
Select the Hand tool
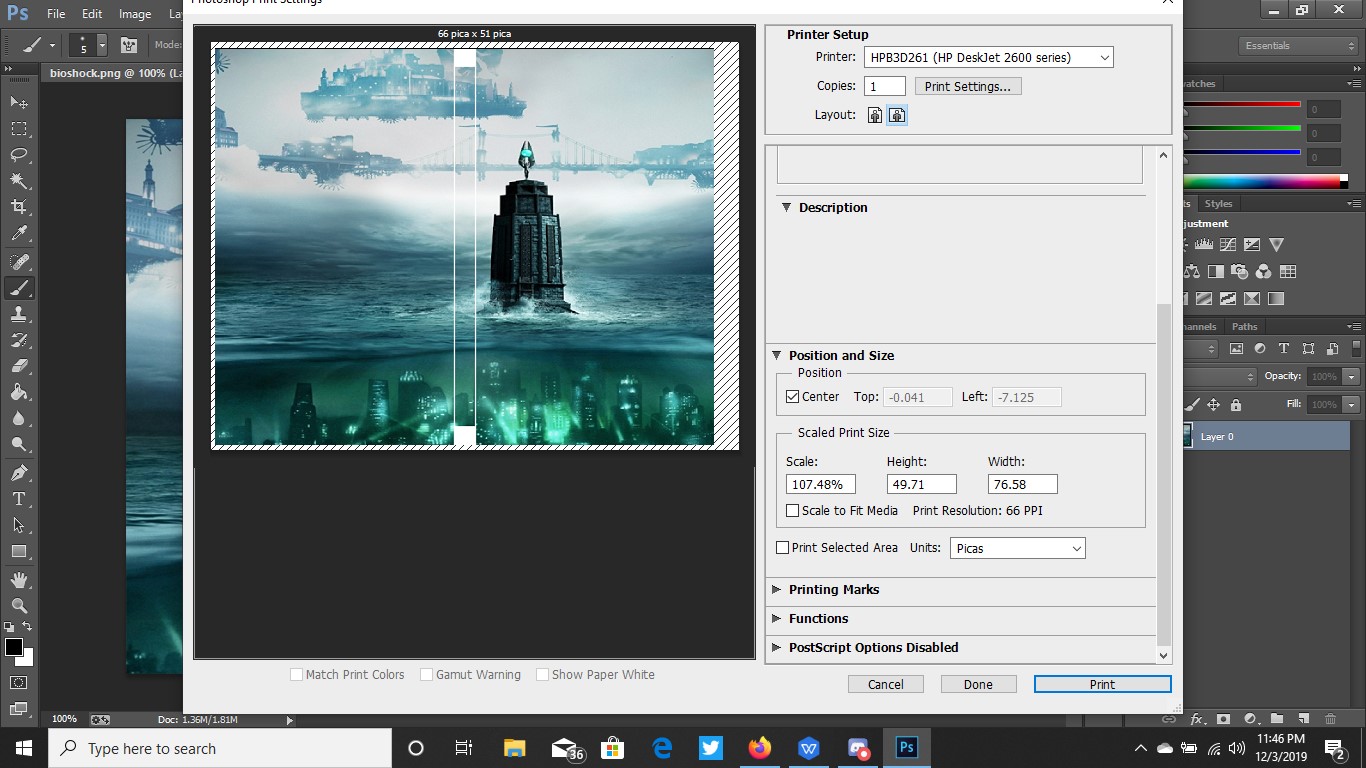[x=19, y=580]
